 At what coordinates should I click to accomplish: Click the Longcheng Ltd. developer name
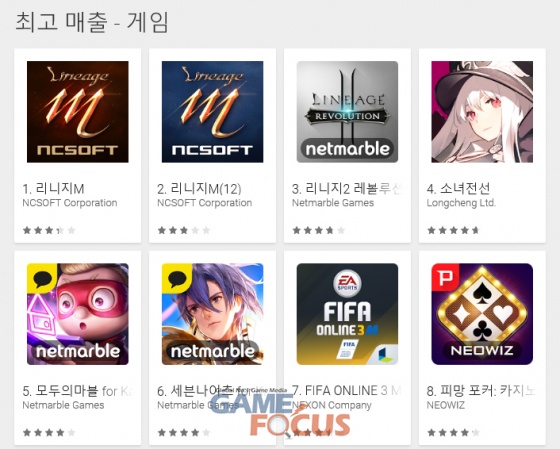point(461,203)
